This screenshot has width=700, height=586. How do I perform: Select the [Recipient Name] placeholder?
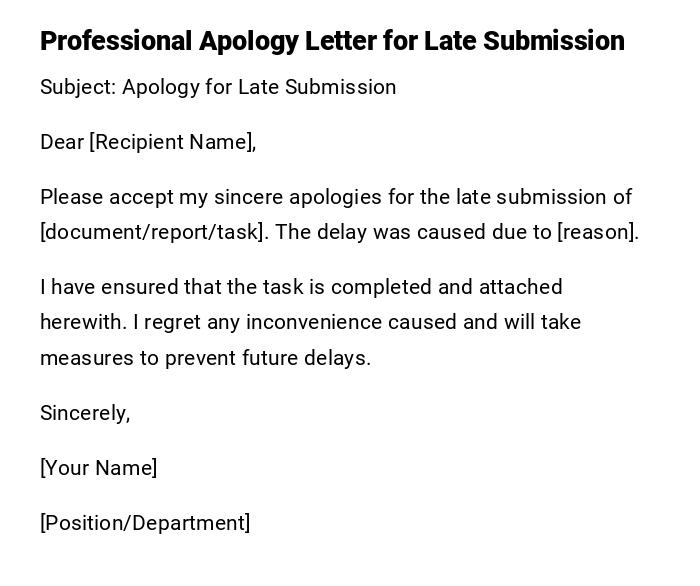(x=172, y=142)
